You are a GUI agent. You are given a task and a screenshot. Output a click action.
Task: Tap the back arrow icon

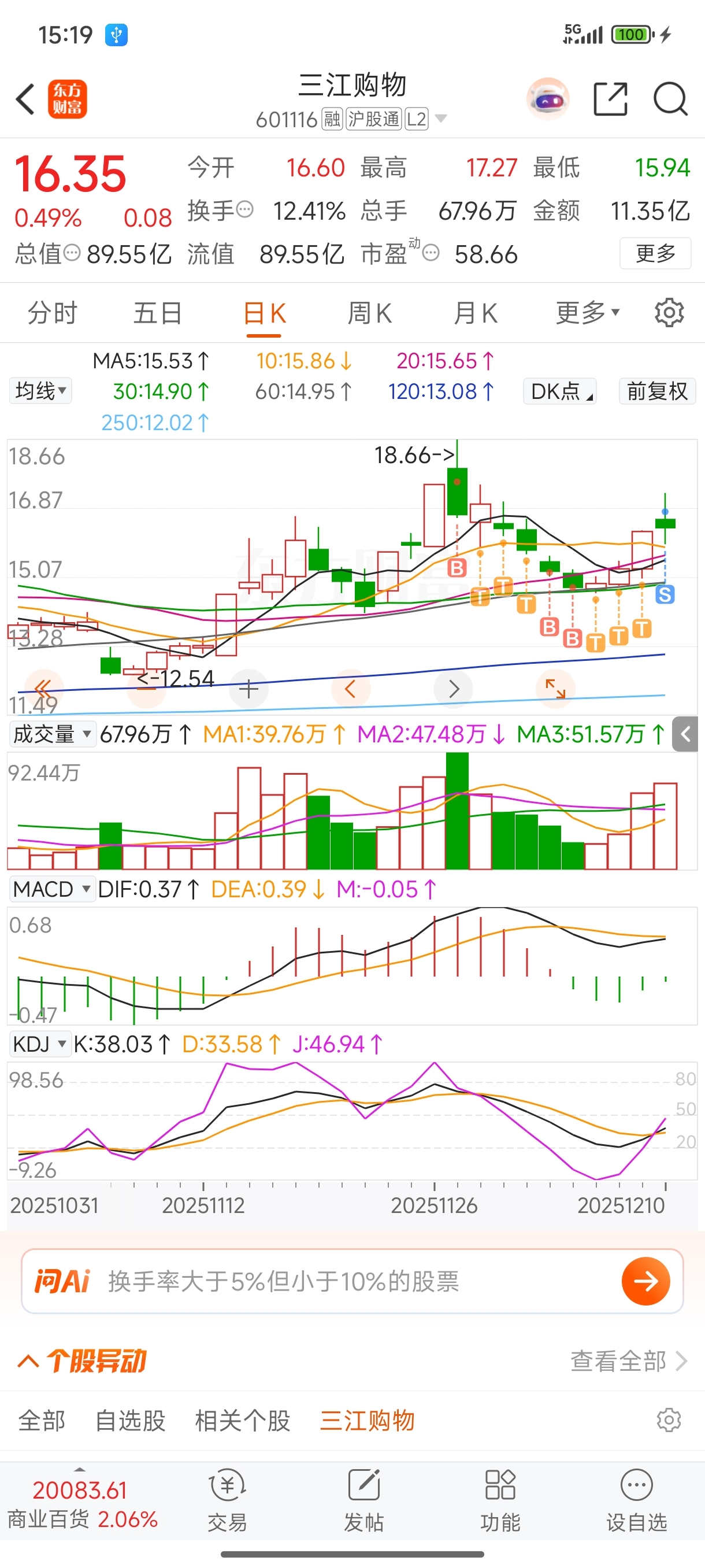[x=25, y=99]
